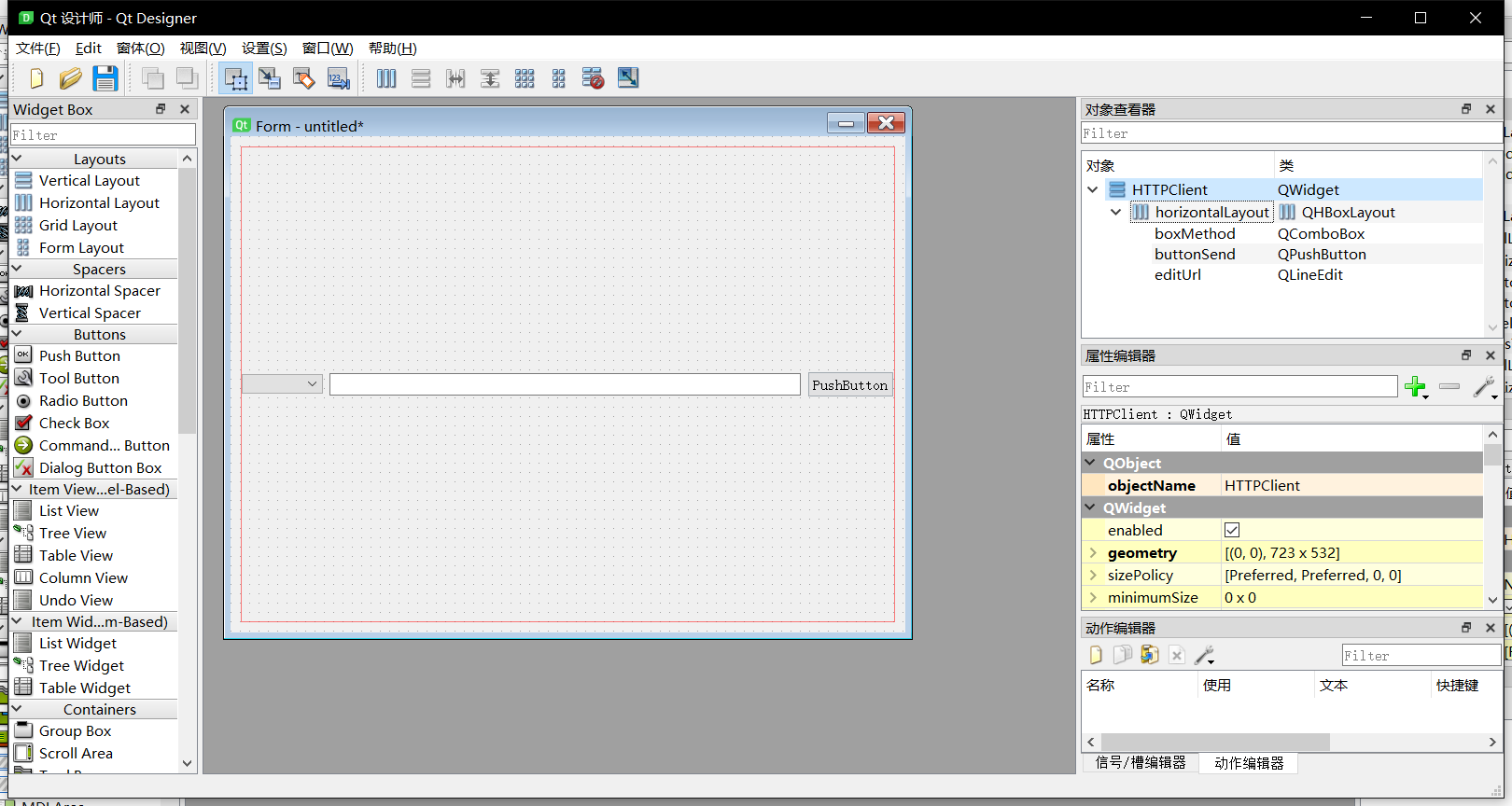The image size is (1512, 806).
Task: Apply Lay Out Horizontally in Splitter icon
Action: [x=455, y=78]
